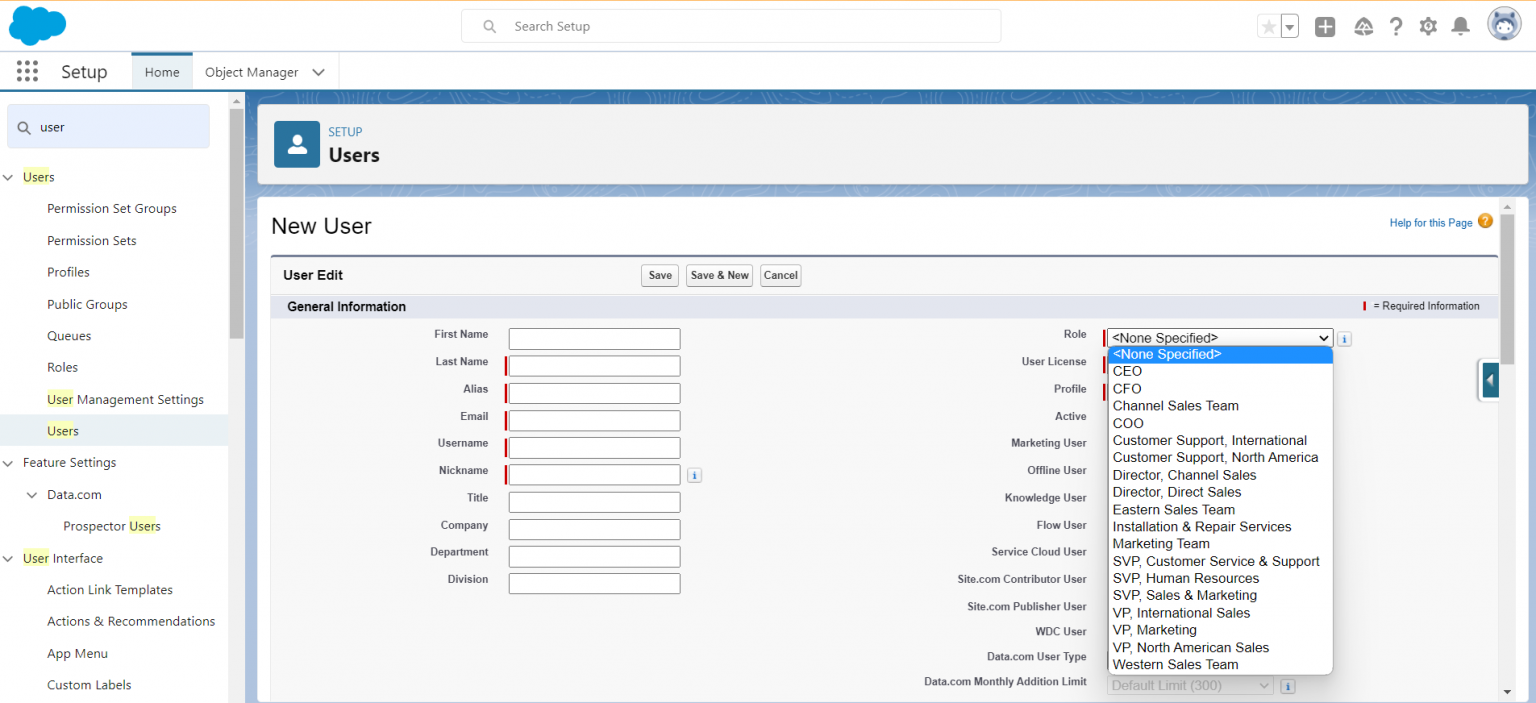1536x703 pixels.
Task: Collapse the Data.com tree node
Action: [x=32, y=495]
